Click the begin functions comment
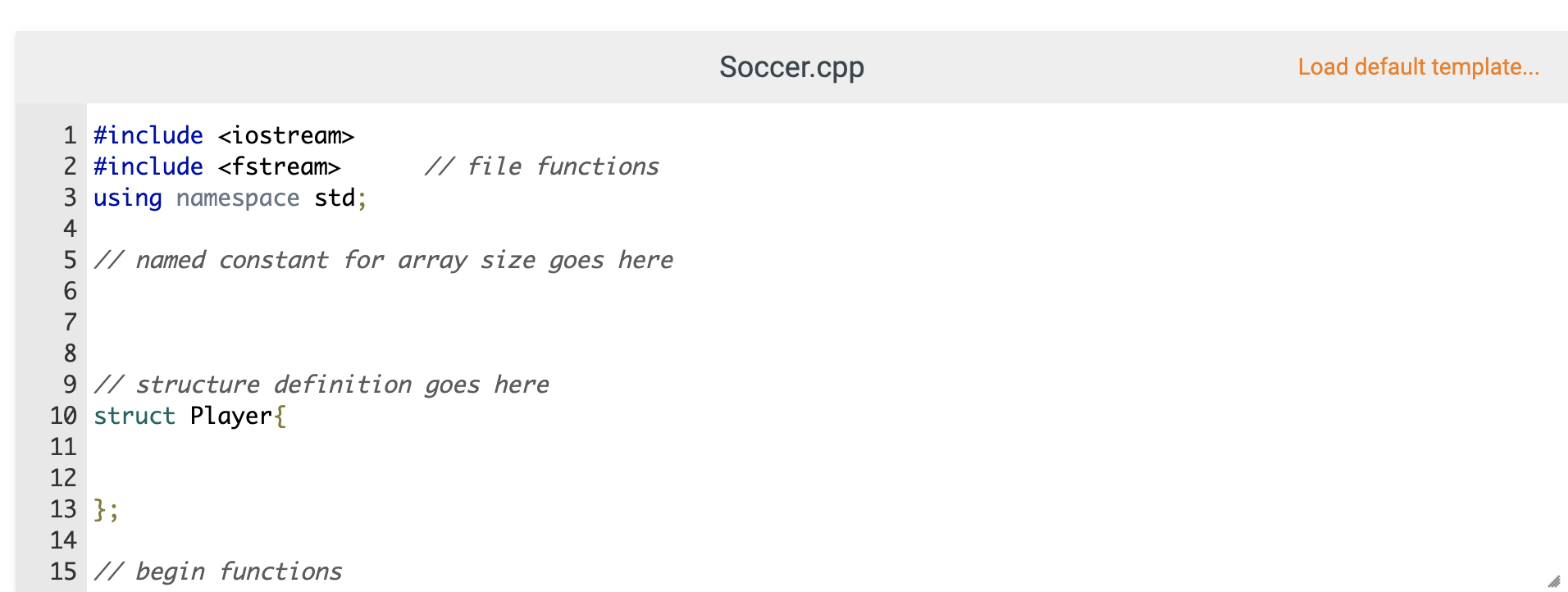The image size is (1568, 592). coord(217,571)
